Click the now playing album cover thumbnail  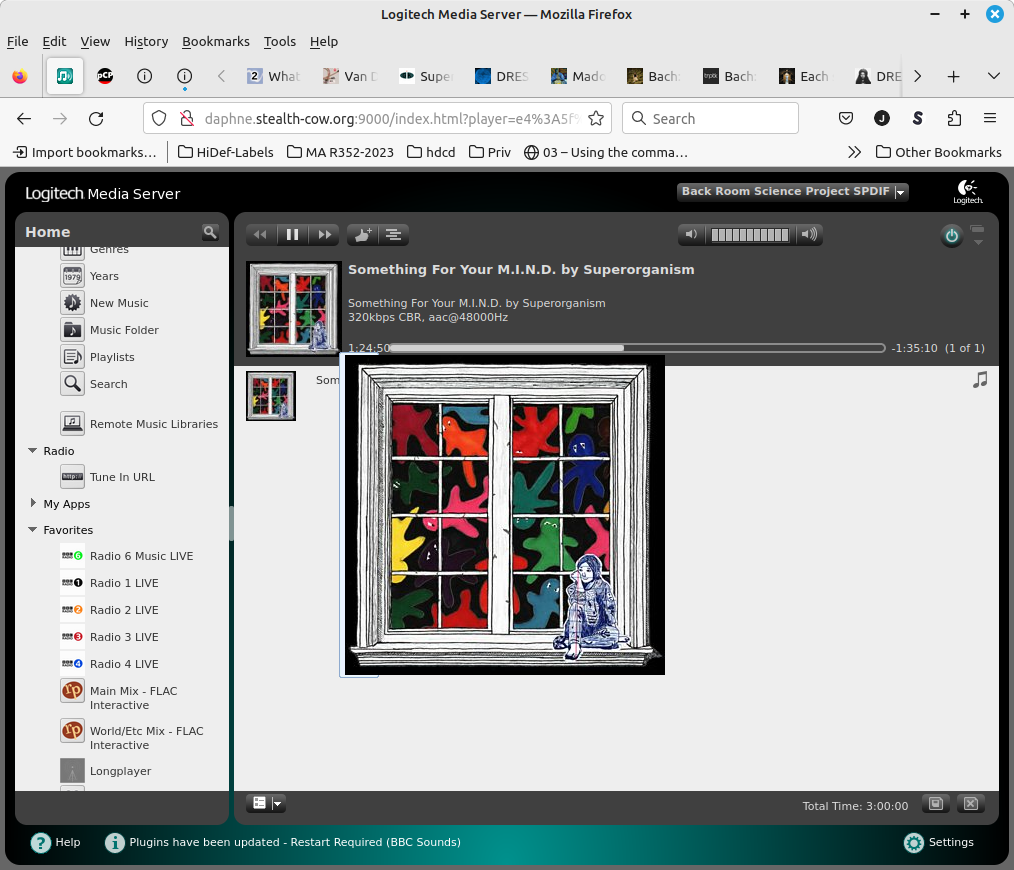[294, 309]
